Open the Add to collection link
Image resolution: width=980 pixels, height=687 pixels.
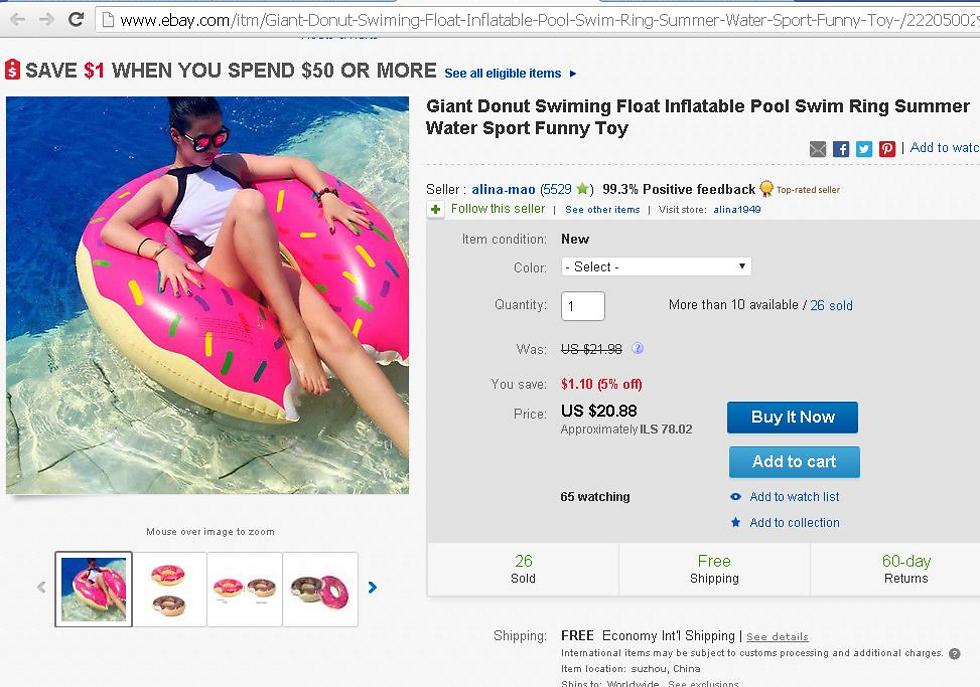[794, 523]
